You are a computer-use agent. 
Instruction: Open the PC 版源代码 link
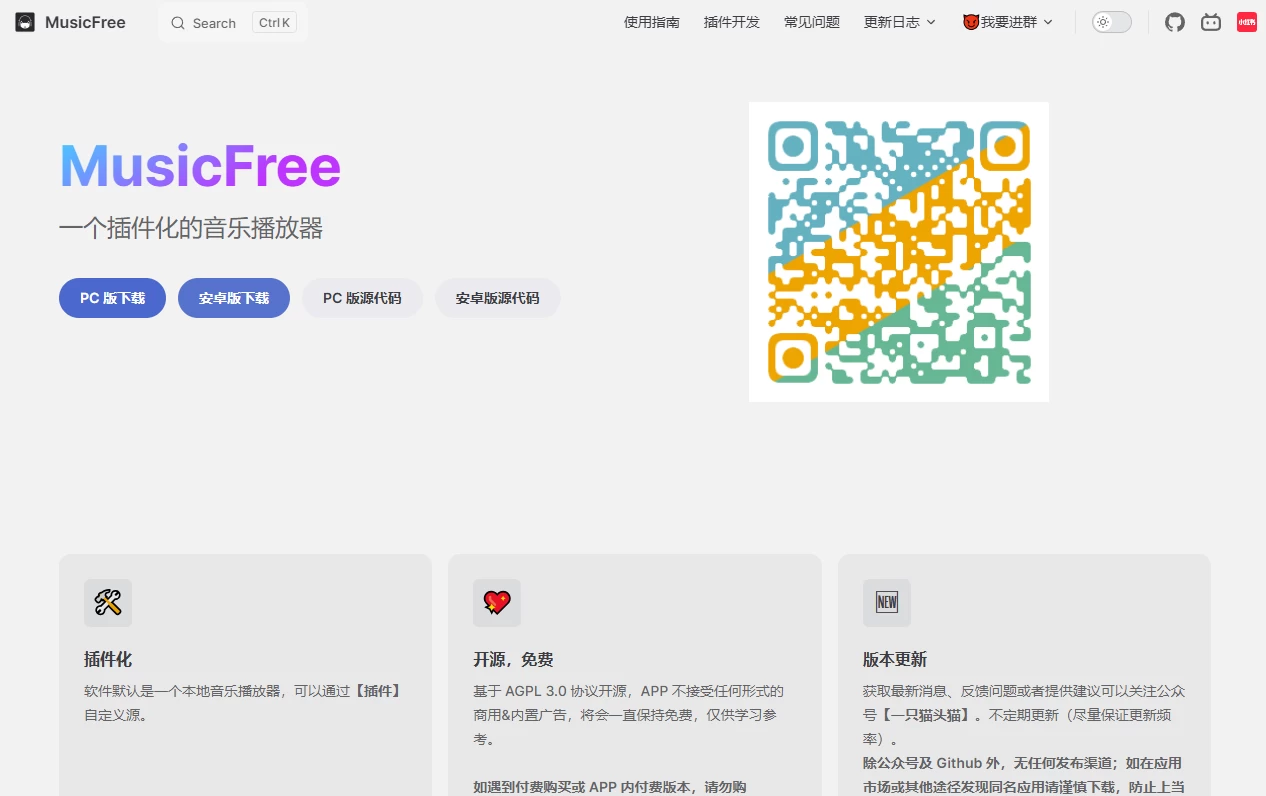click(362, 297)
